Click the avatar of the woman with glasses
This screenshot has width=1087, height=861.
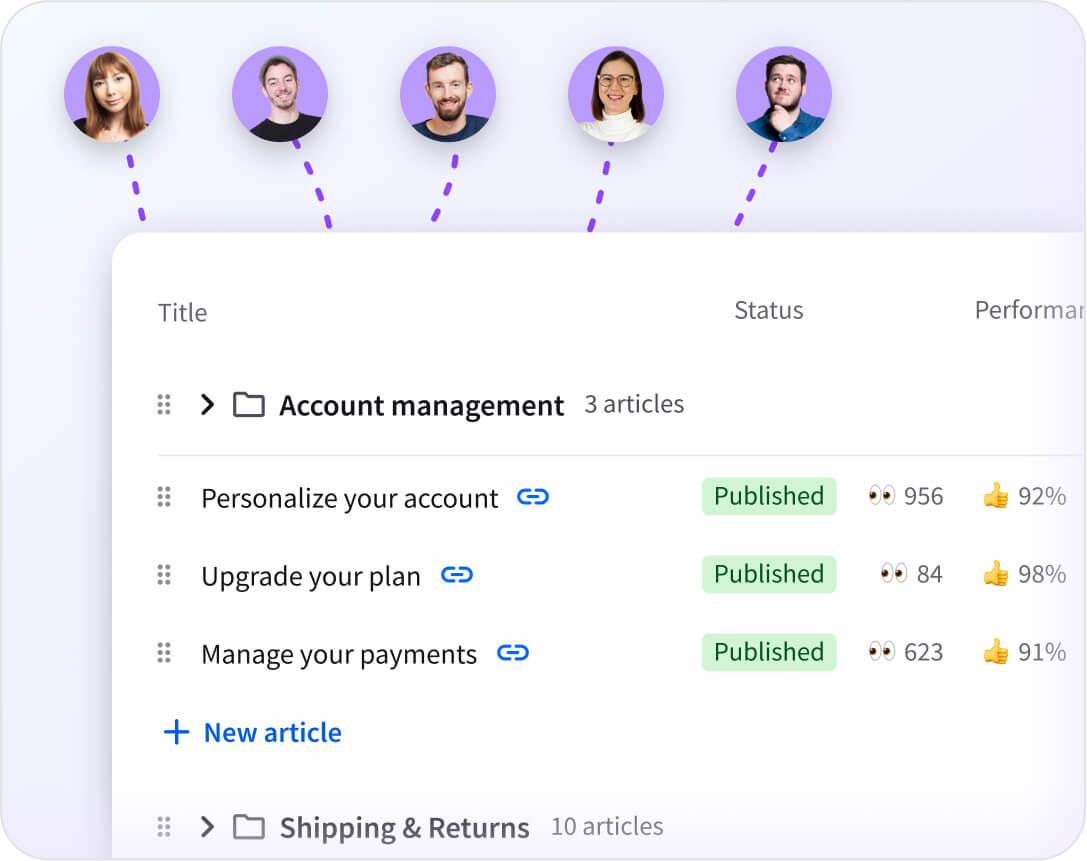click(616, 93)
